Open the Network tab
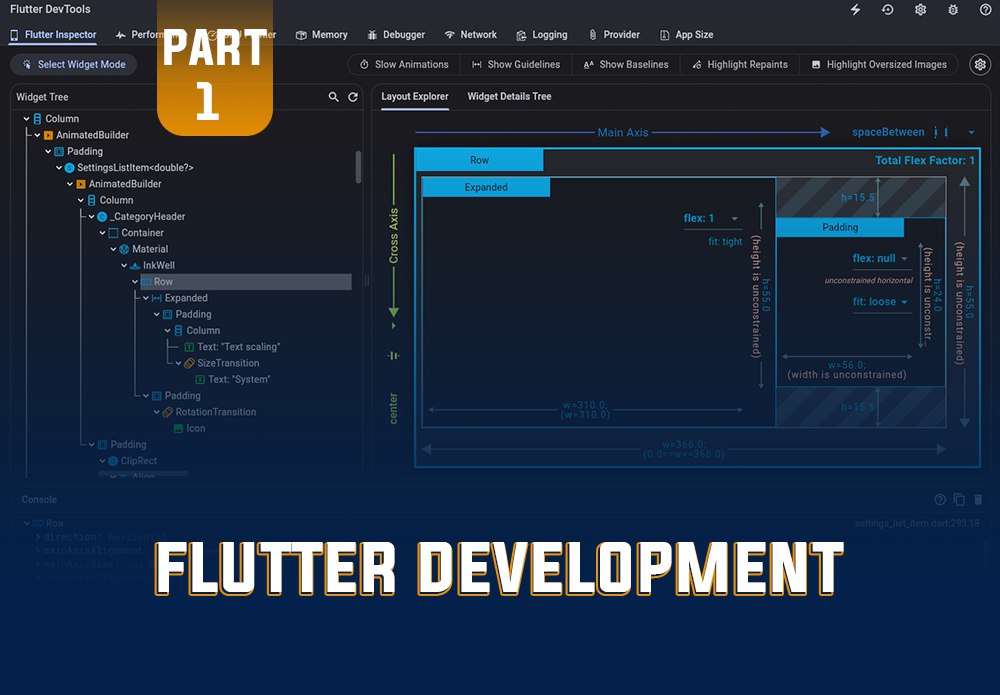 [x=470, y=35]
